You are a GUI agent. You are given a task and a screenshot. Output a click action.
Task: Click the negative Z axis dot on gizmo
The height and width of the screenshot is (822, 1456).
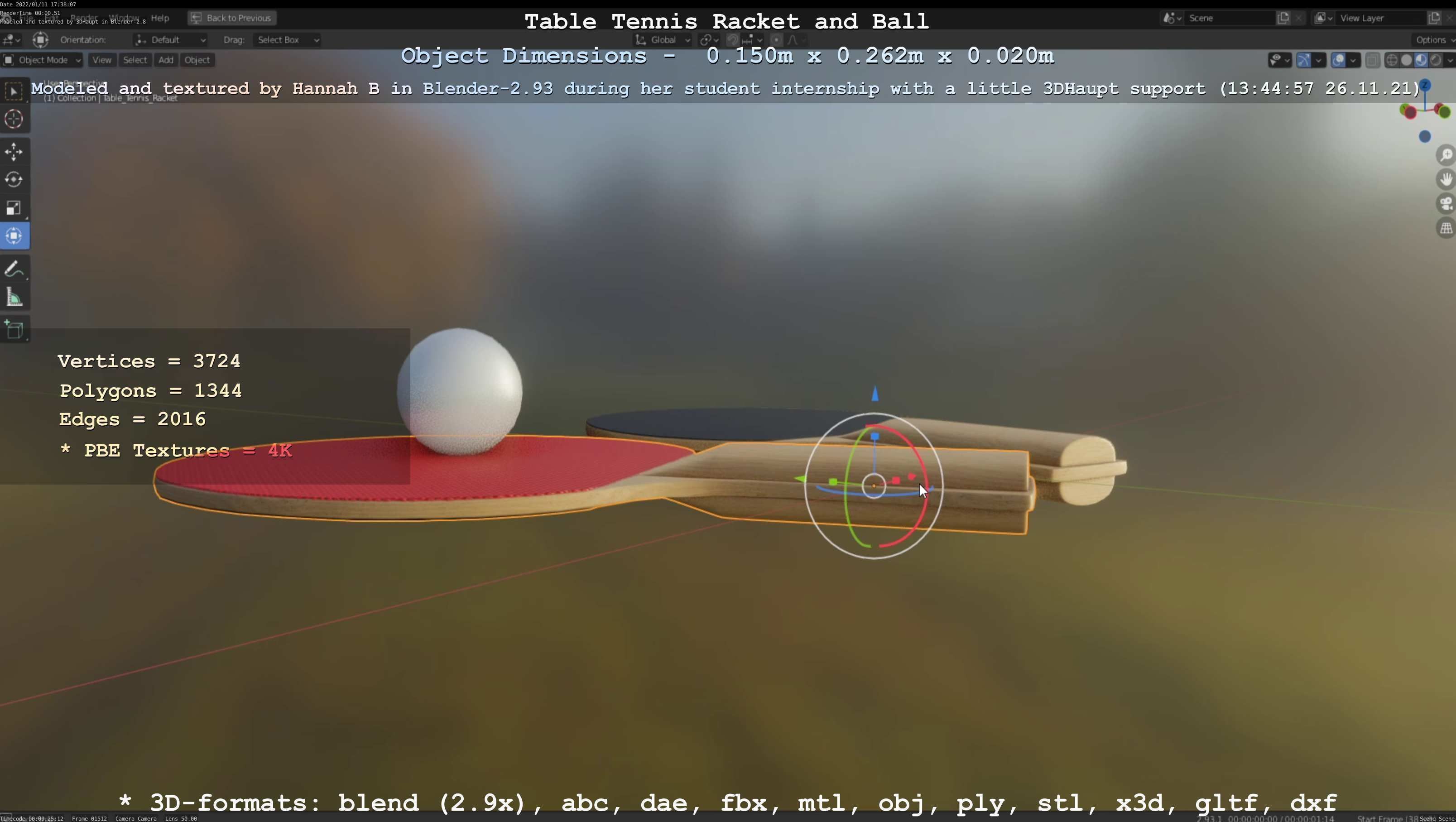[x=1424, y=136]
